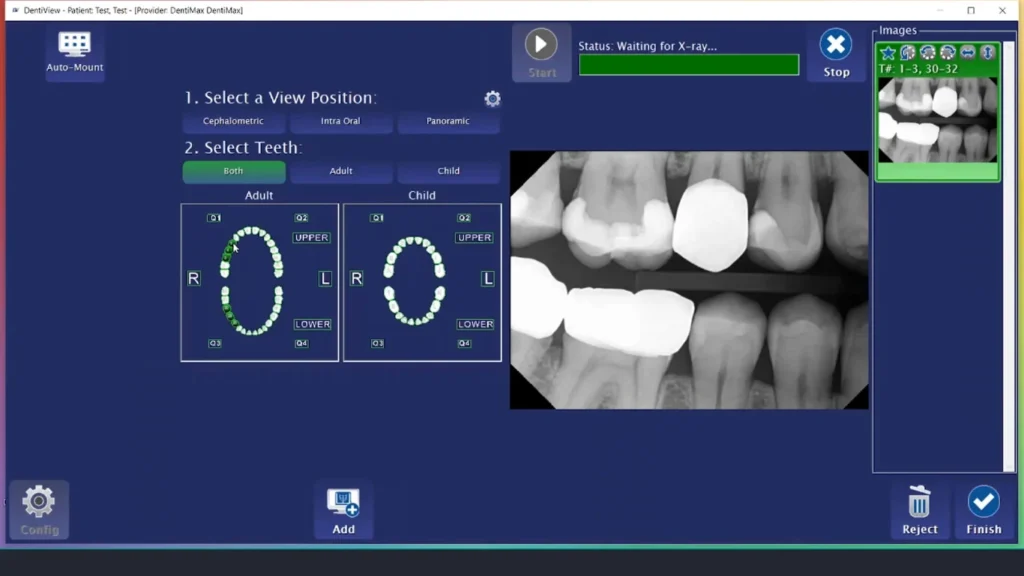Select Q3 quadrant in Adult chart
The height and width of the screenshot is (576, 1024).
point(215,344)
